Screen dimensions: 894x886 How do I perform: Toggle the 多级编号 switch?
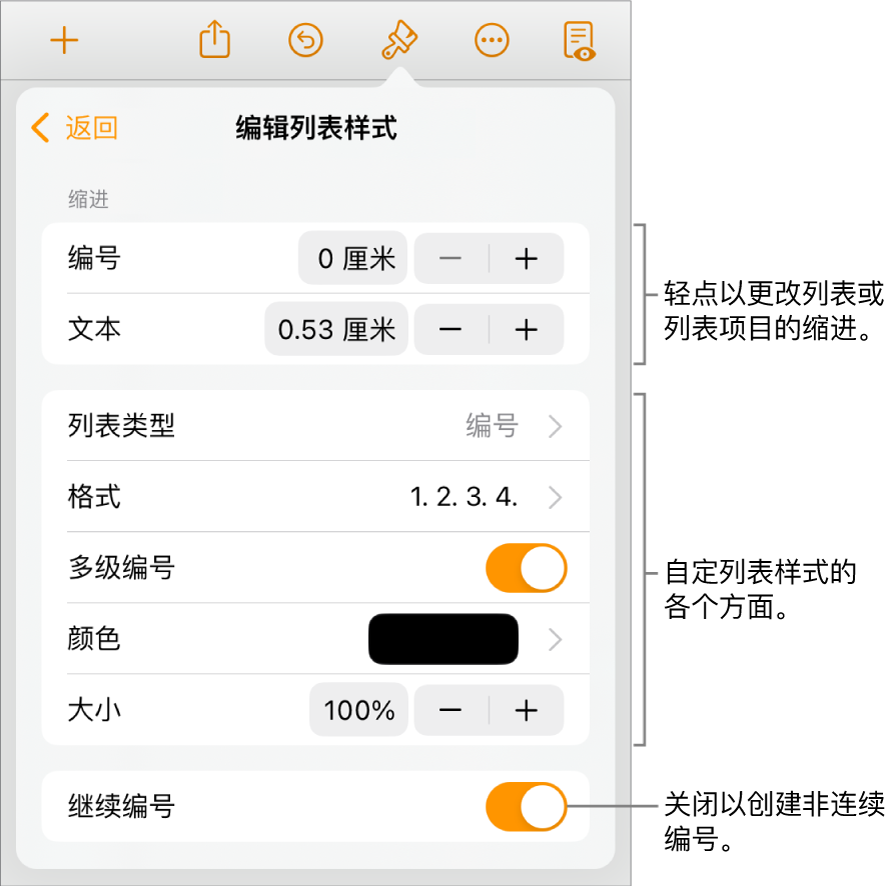[526, 568]
